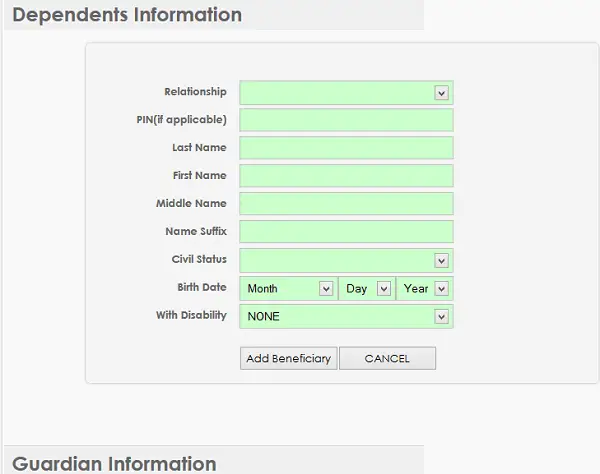Click the Name Suffix input box
This screenshot has width=600, height=474.
(346, 232)
